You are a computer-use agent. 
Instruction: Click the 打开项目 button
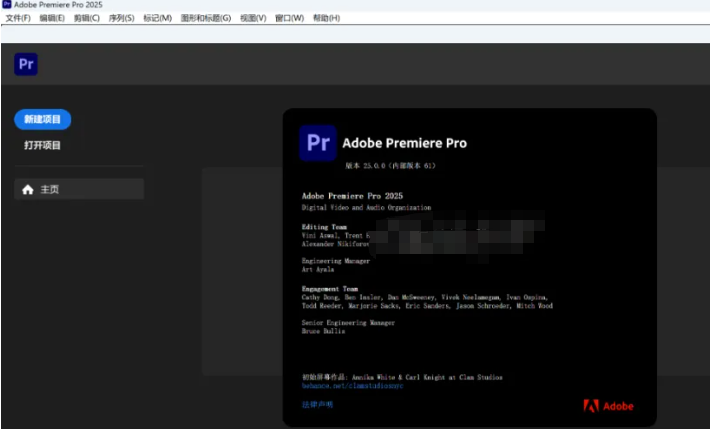(42, 145)
